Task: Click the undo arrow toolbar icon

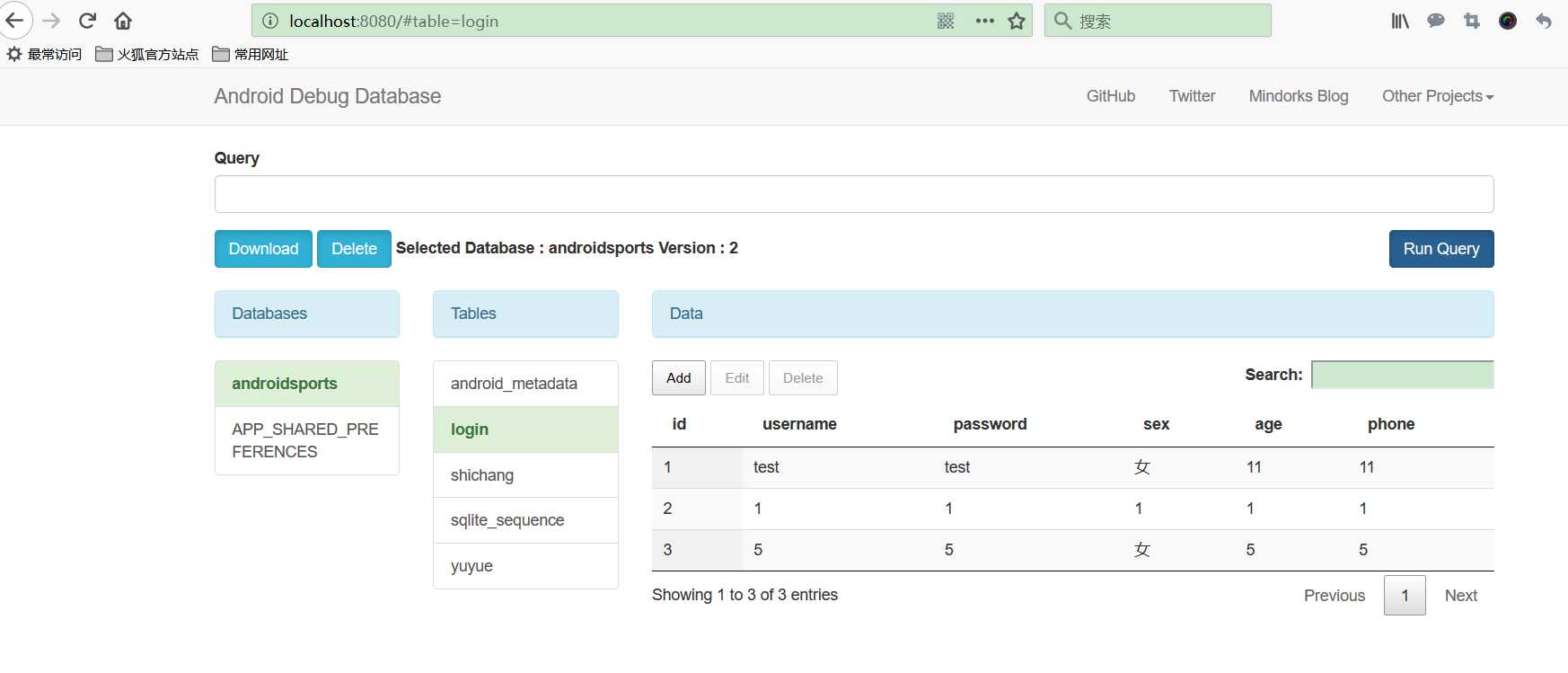Action: [1544, 21]
